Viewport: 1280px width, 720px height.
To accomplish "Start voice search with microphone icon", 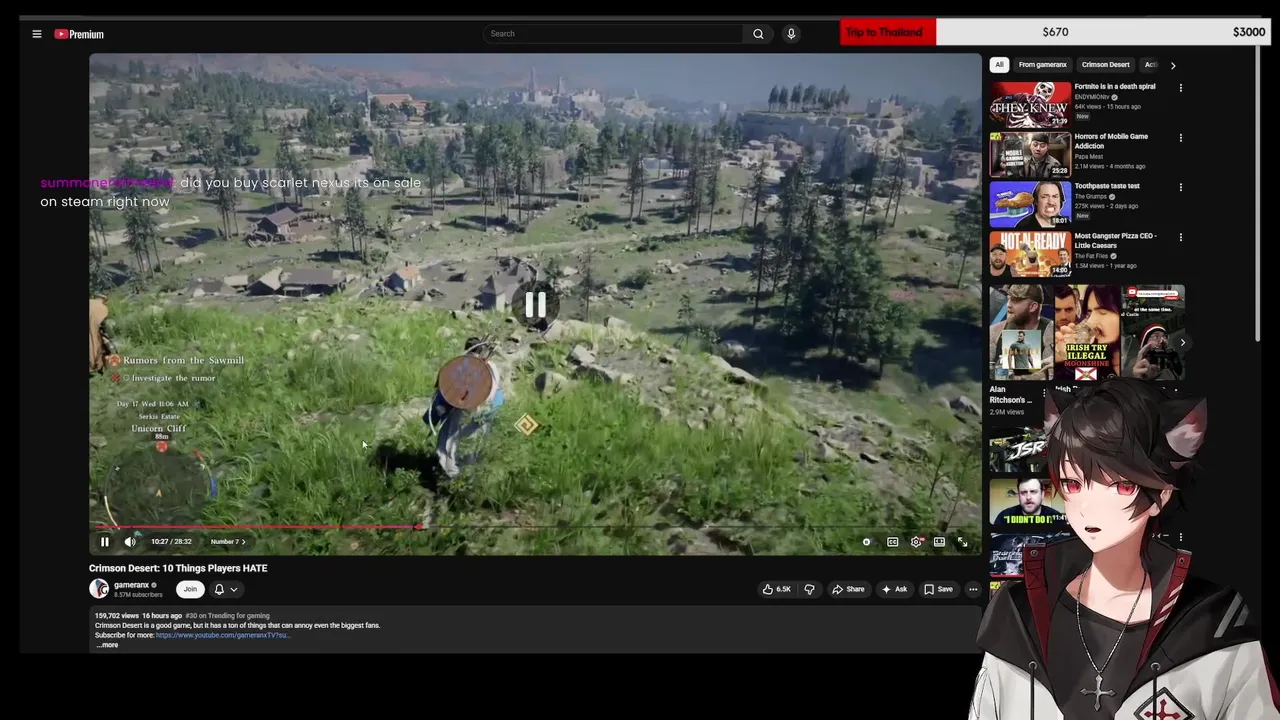I will pos(791,34).
